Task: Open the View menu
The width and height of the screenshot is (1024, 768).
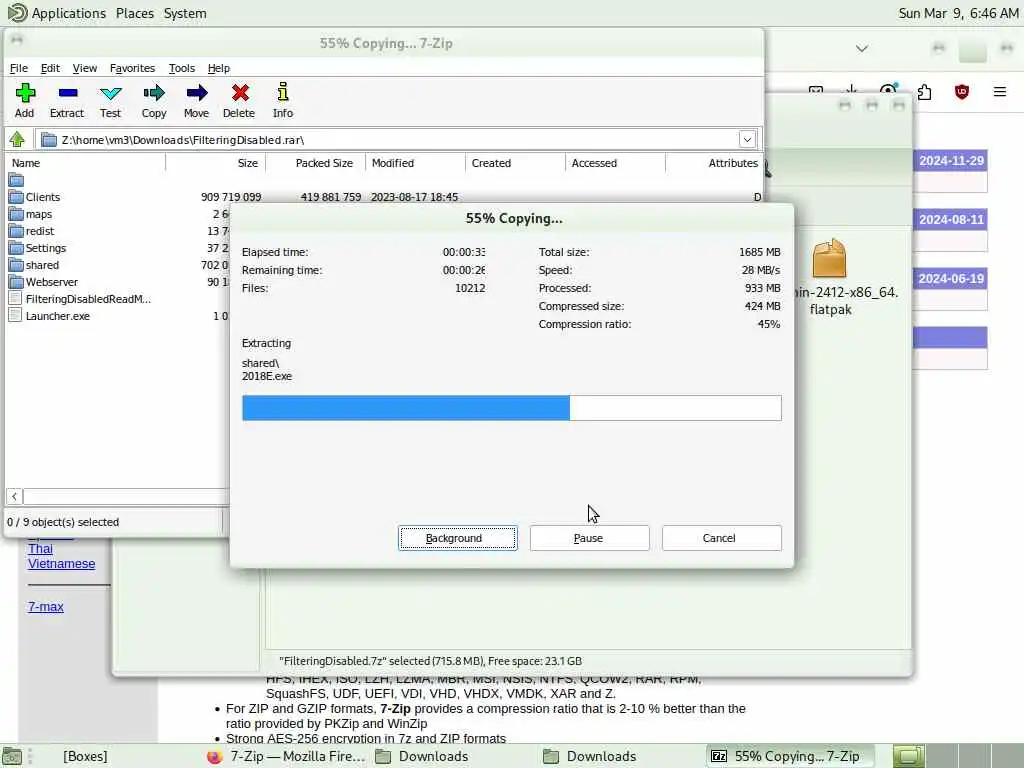Action: [84, 68]
